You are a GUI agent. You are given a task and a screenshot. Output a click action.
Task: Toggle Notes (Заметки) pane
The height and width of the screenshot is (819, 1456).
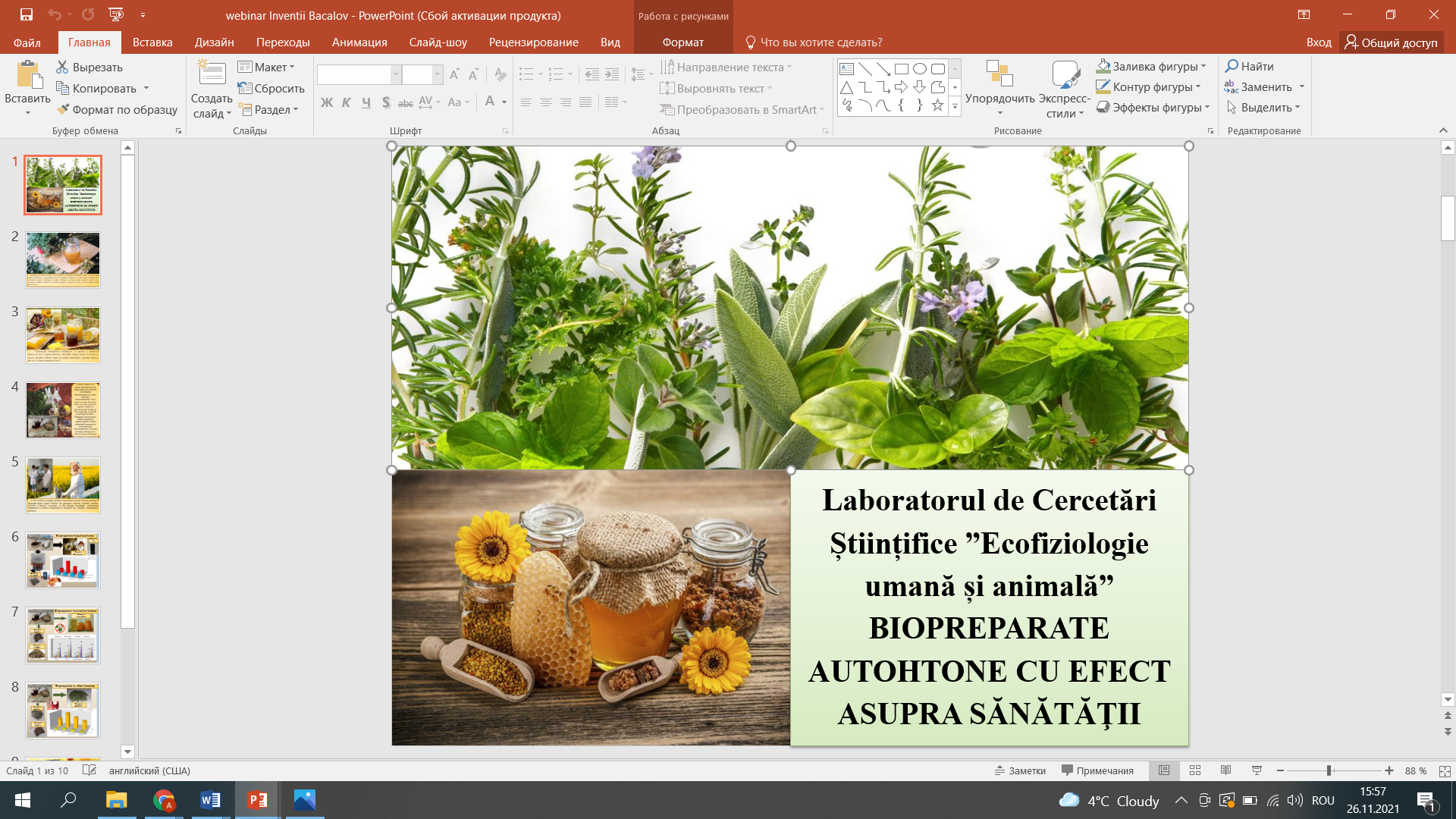click(x=1020, y=770)
